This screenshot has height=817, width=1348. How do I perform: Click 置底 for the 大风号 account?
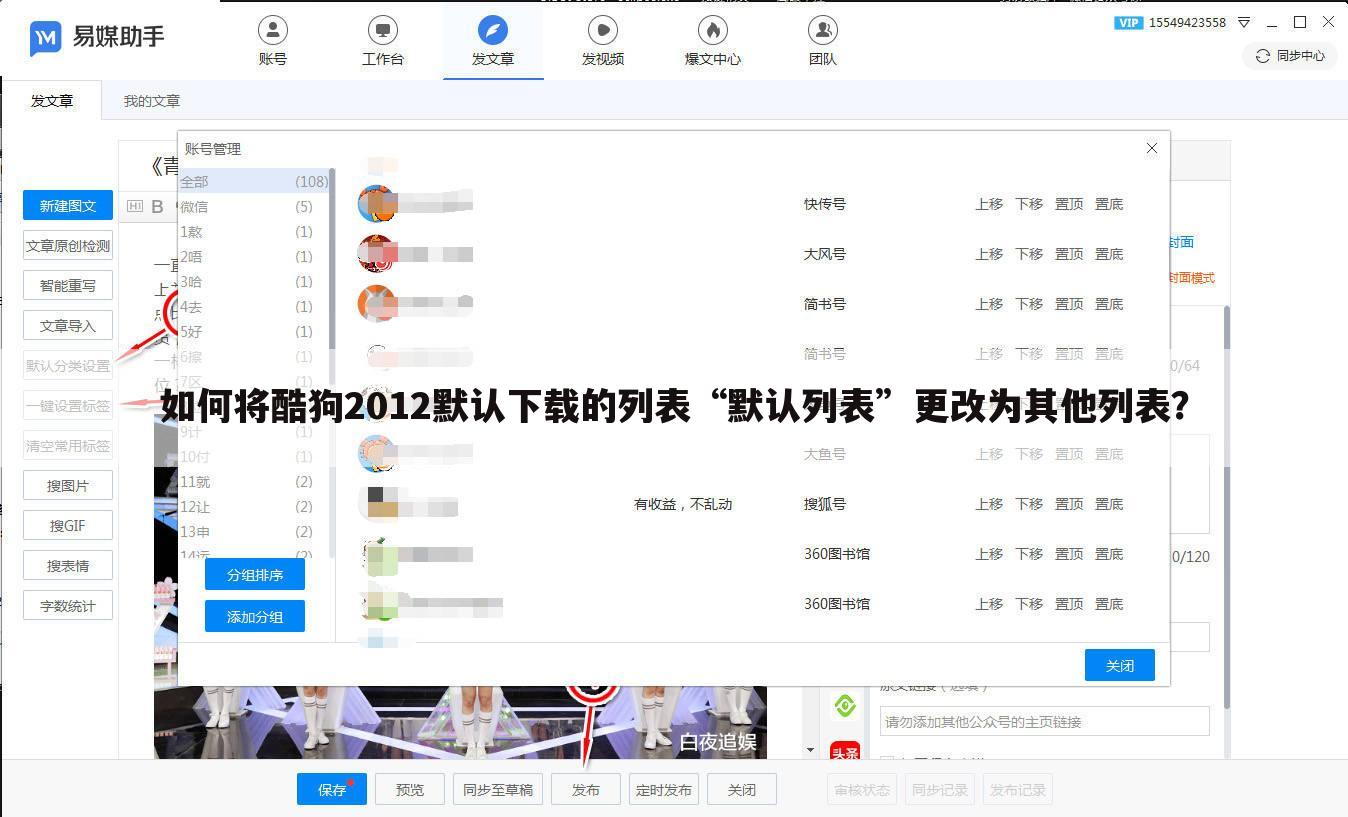(1109, 254)
